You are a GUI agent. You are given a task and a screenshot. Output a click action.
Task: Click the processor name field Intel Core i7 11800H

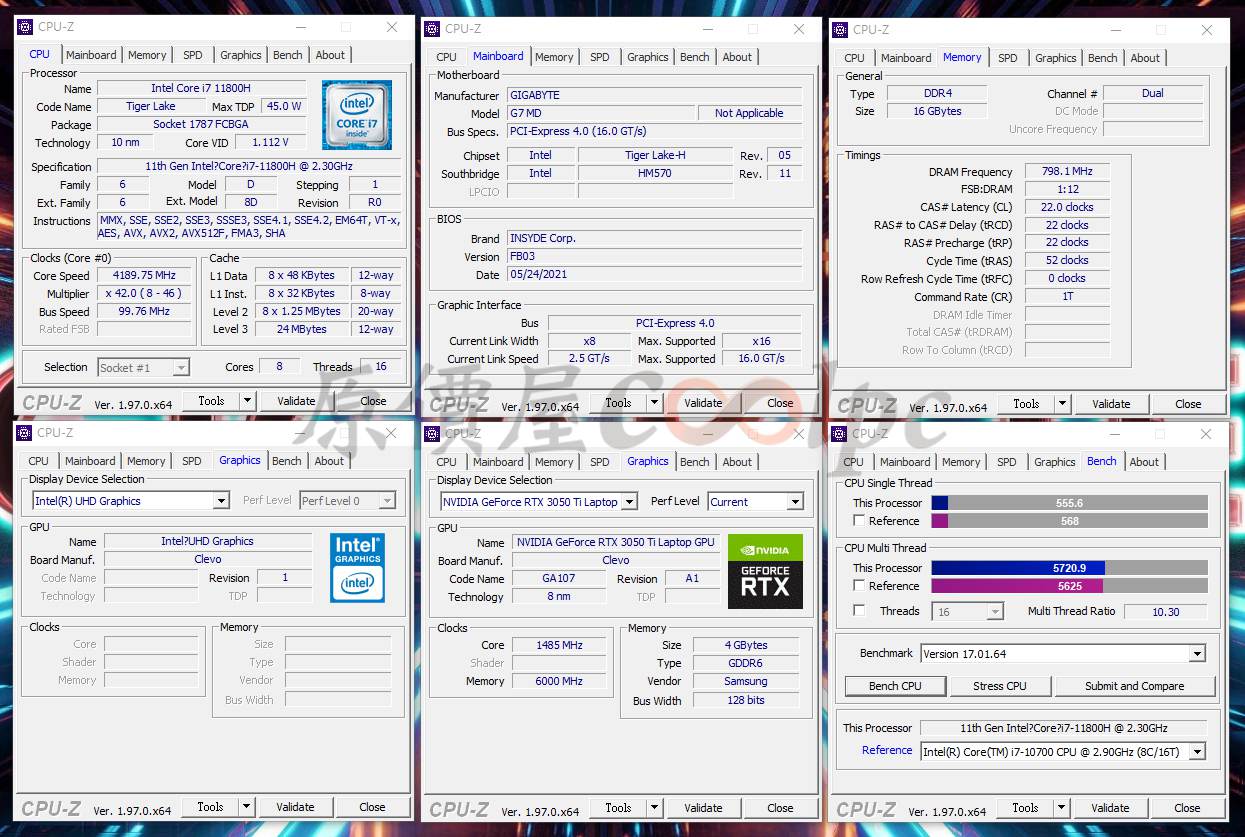(201, 88)
